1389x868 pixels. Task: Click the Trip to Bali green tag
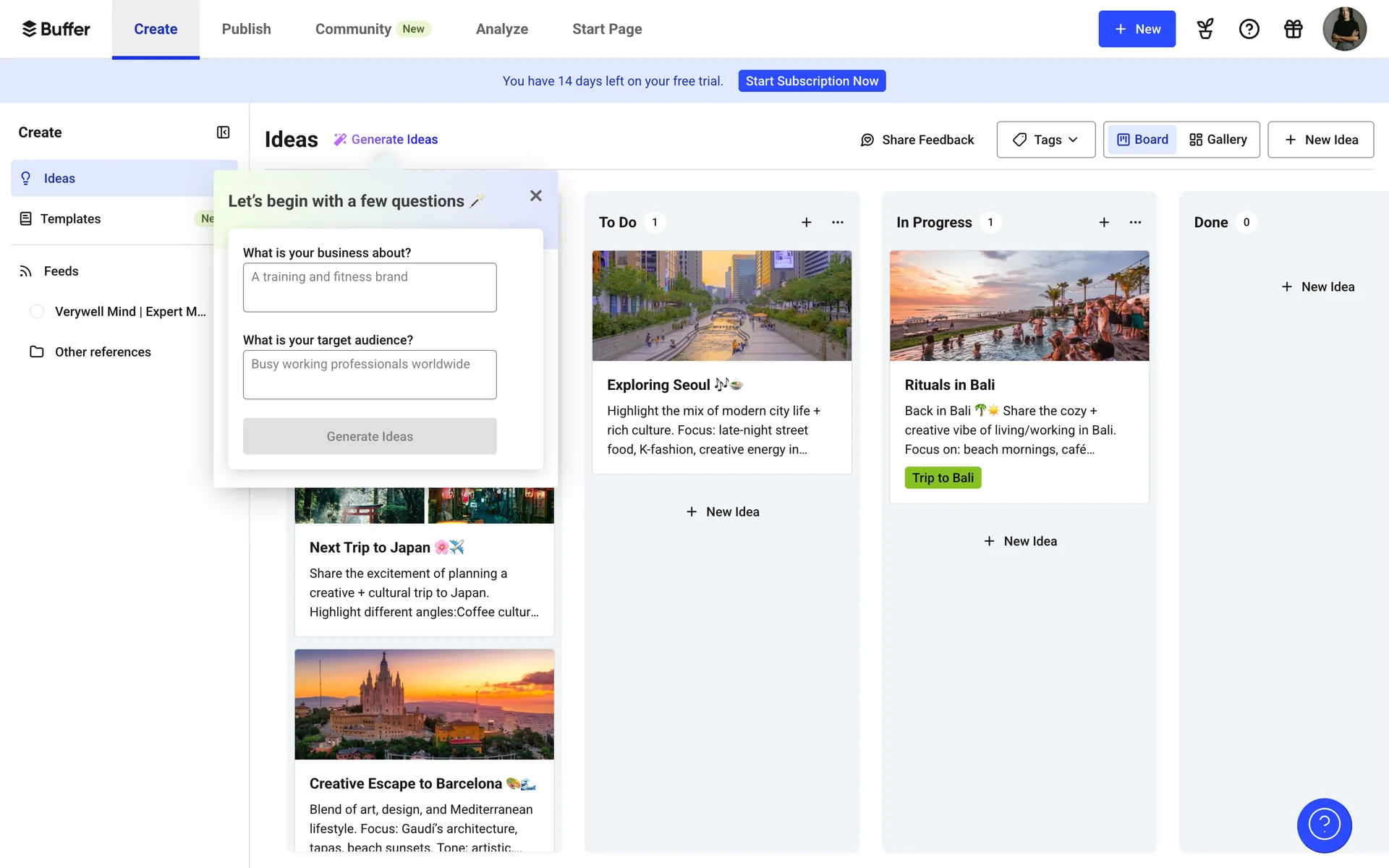click(943, 478)
